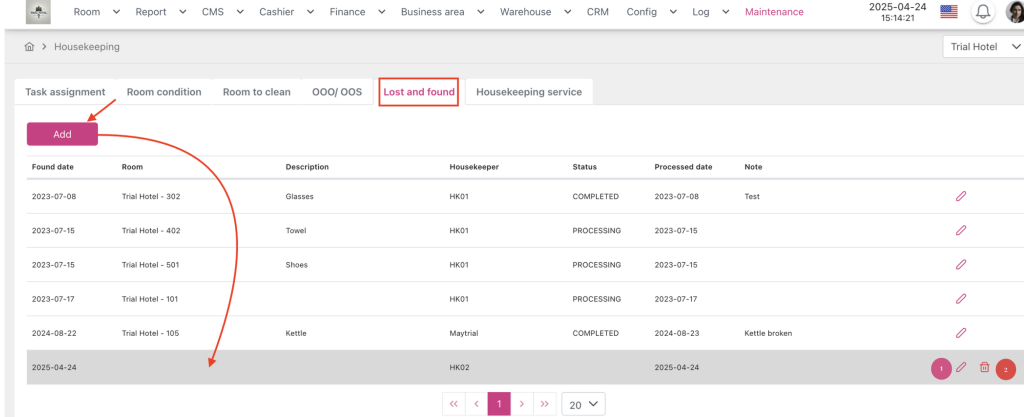Switch to Task assignment tab
1024x417 pixels.
65,92
